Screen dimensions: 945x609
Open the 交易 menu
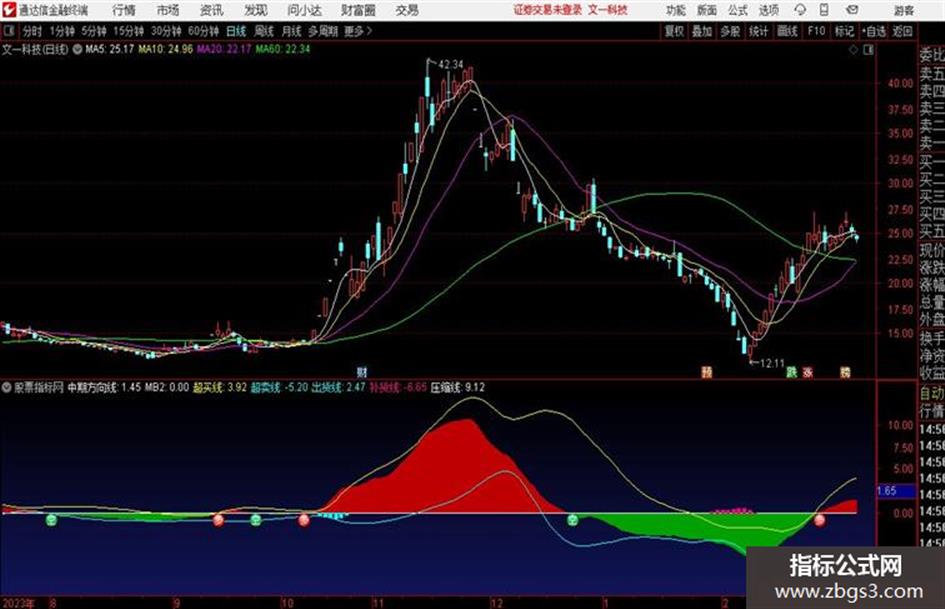pos(407,10)
